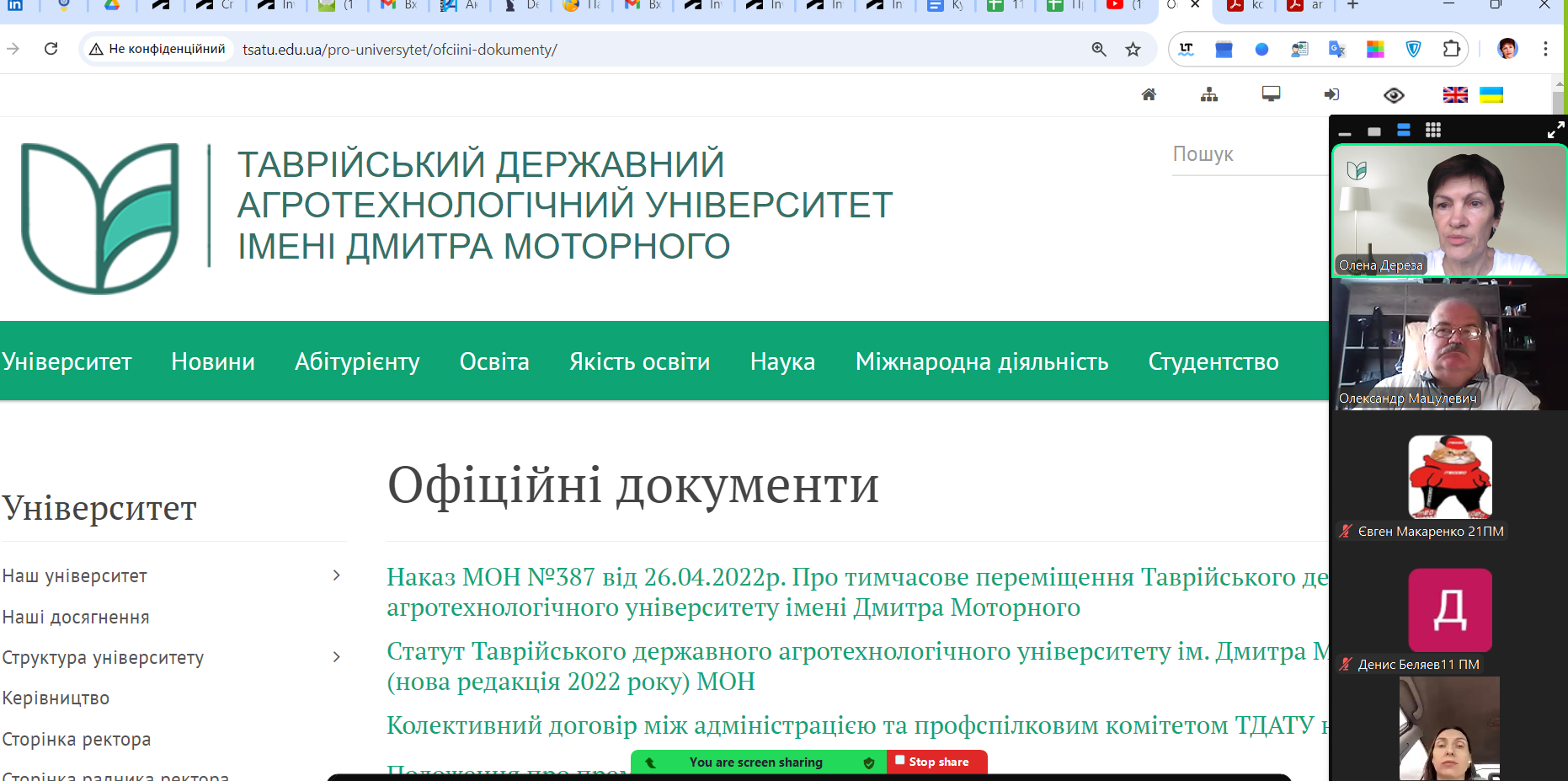
Task: Select the Ukrainian flag language icon
Action: [x=1491, y=94]
